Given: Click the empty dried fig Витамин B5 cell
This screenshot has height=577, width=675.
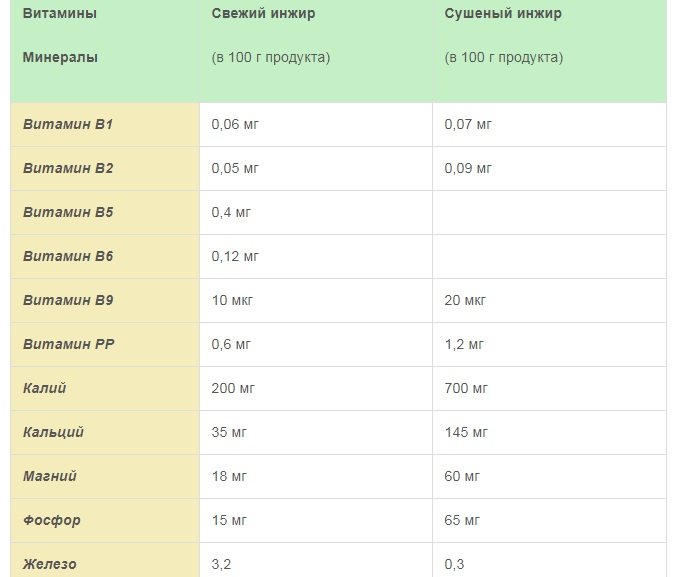Looking at the screenshot, I should tap(549, 213).
